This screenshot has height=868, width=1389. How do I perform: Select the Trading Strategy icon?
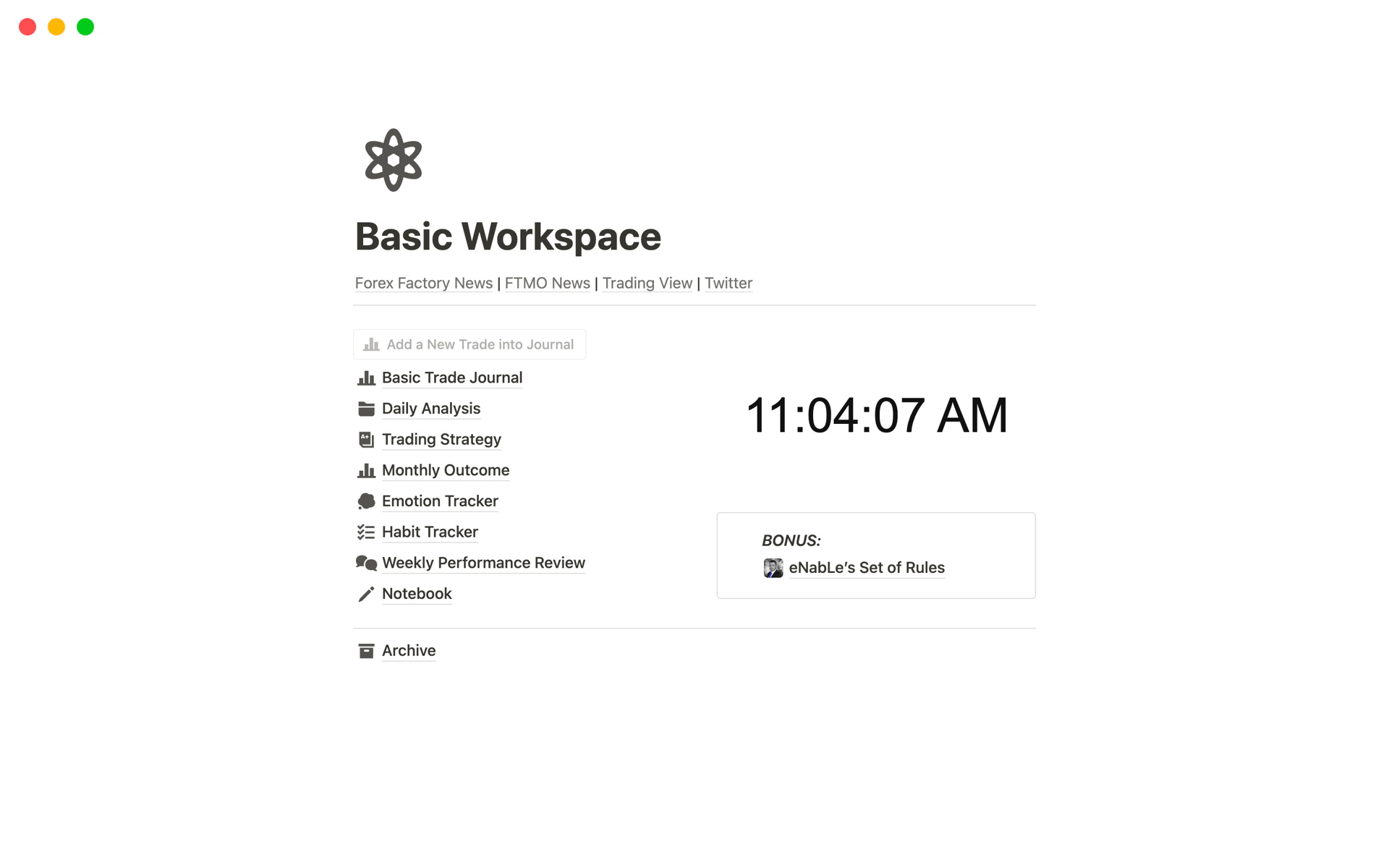tap(365, 439)
